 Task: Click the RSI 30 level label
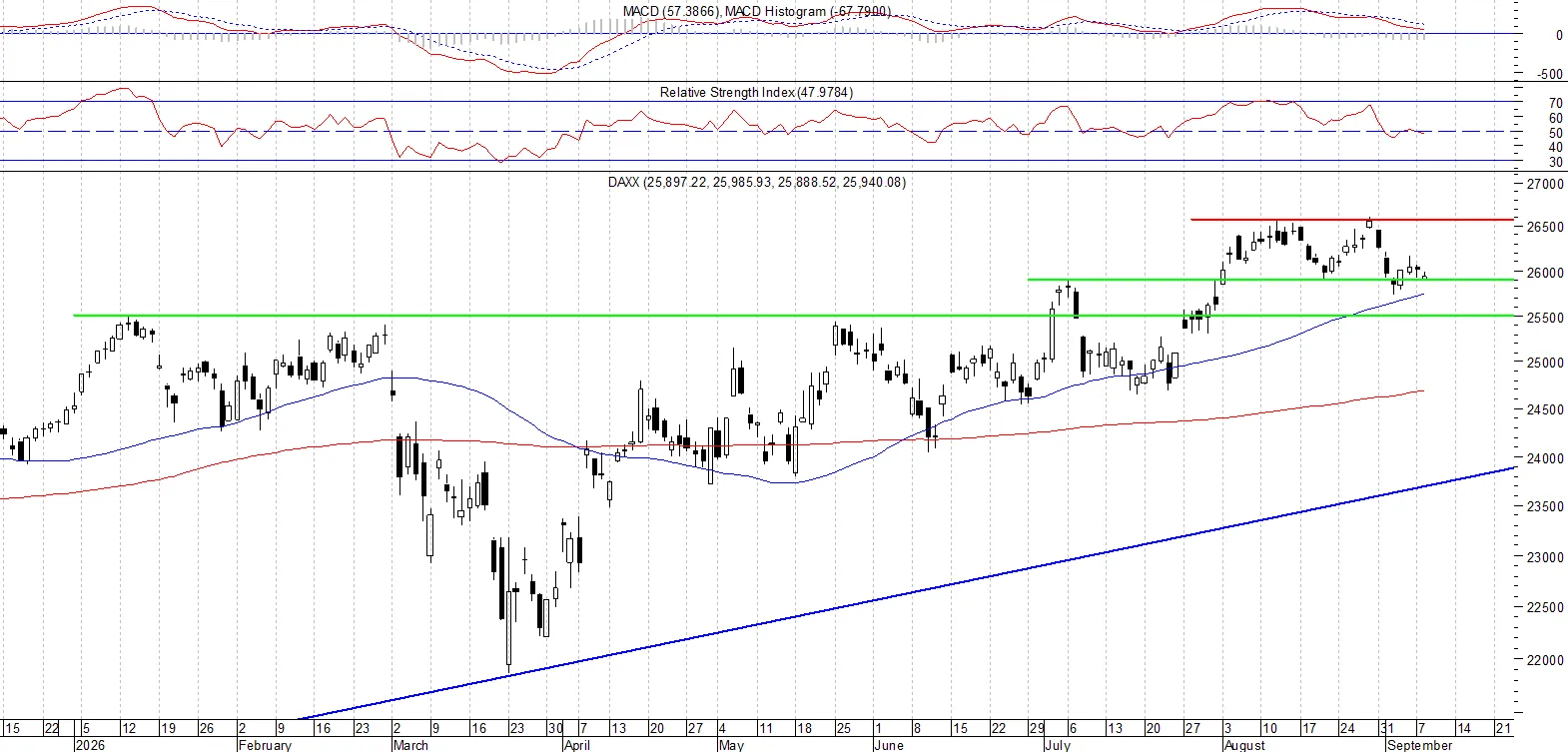tap(1555, 162)
